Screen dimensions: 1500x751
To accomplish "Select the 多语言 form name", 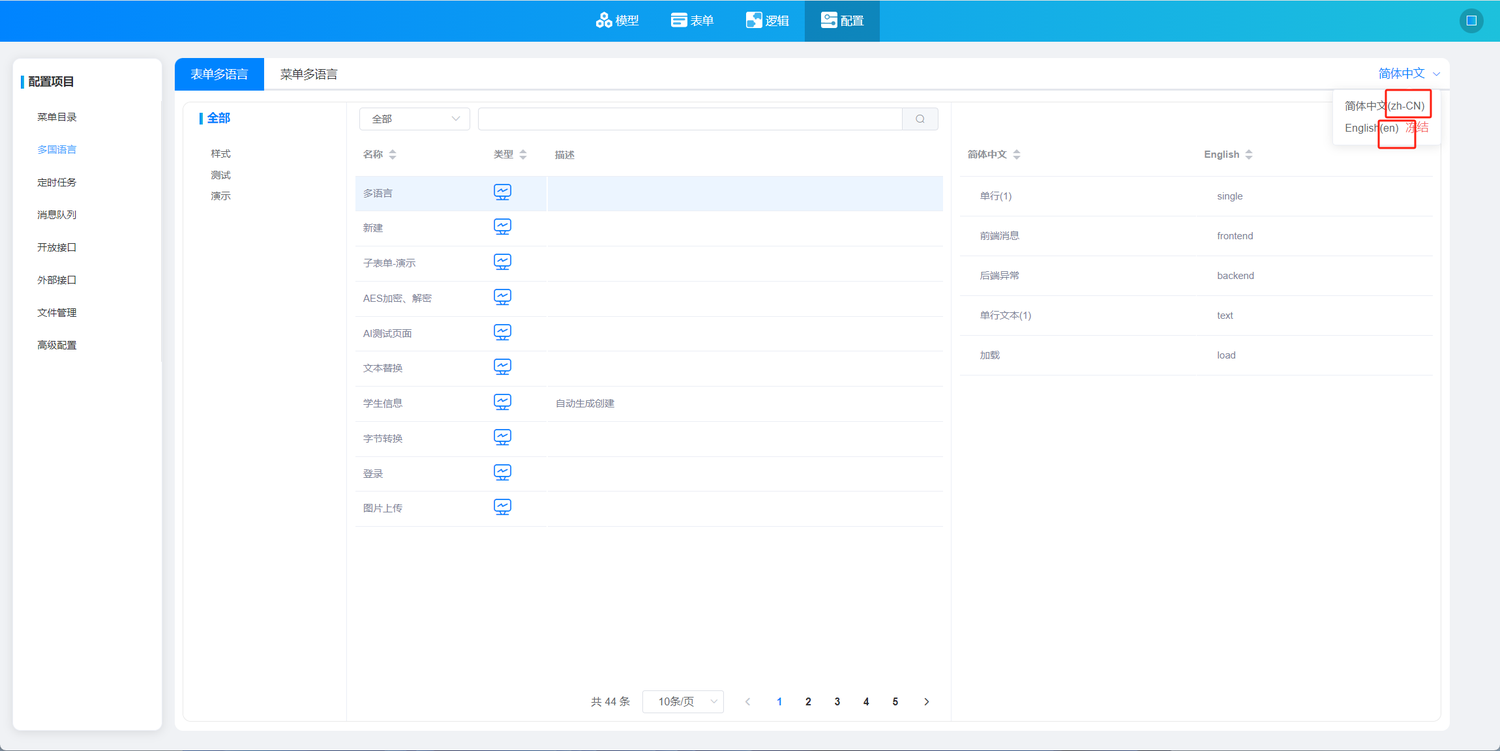I will coord(378,193).
